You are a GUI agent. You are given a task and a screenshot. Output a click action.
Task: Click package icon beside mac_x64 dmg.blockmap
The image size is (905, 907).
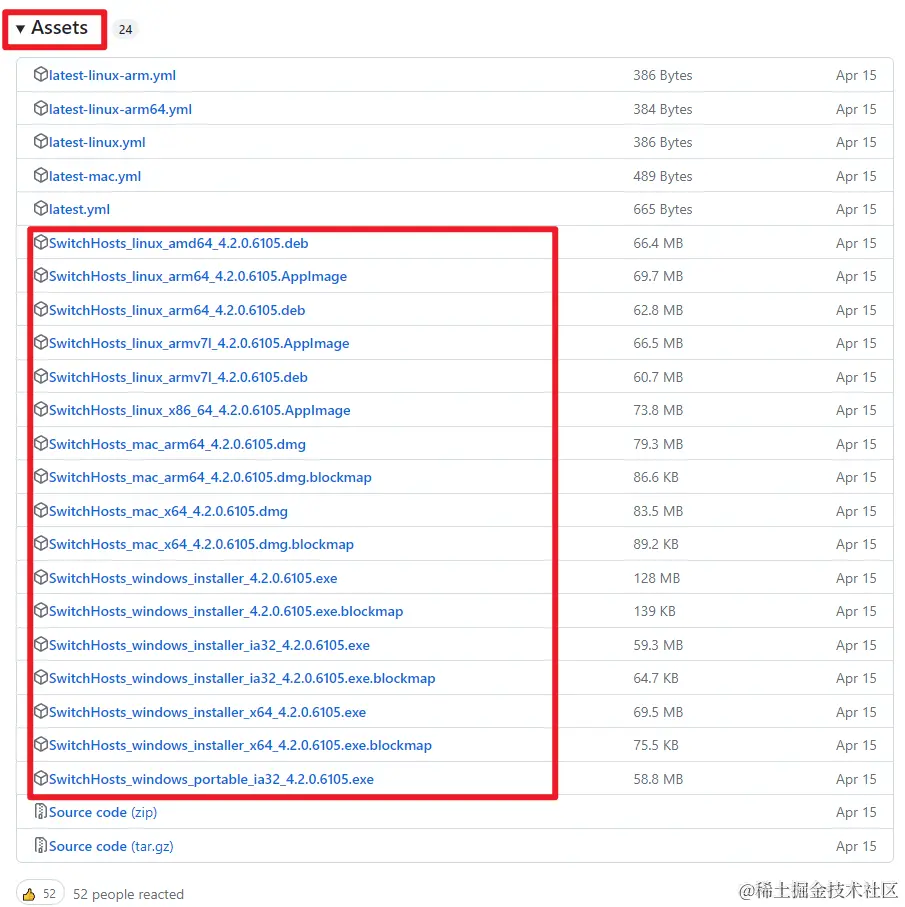point(40,544)
